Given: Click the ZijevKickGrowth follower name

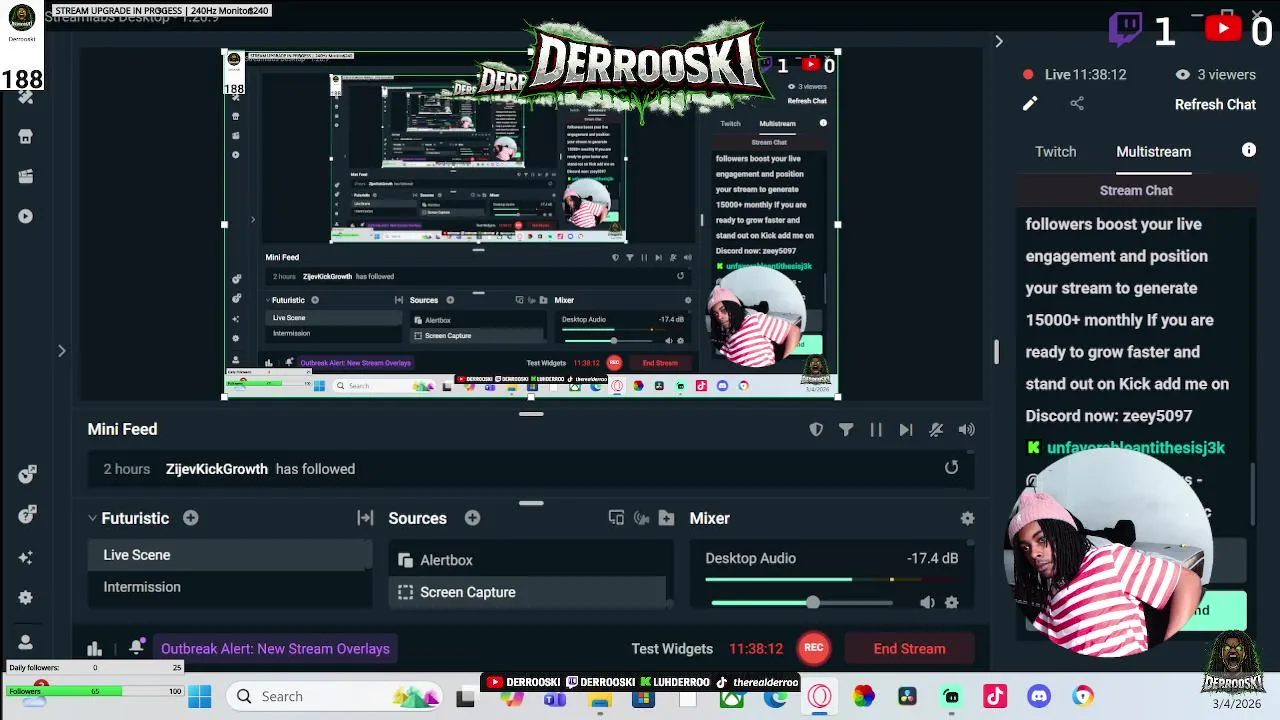Looking at the screenshot, I should pos(217,468).
